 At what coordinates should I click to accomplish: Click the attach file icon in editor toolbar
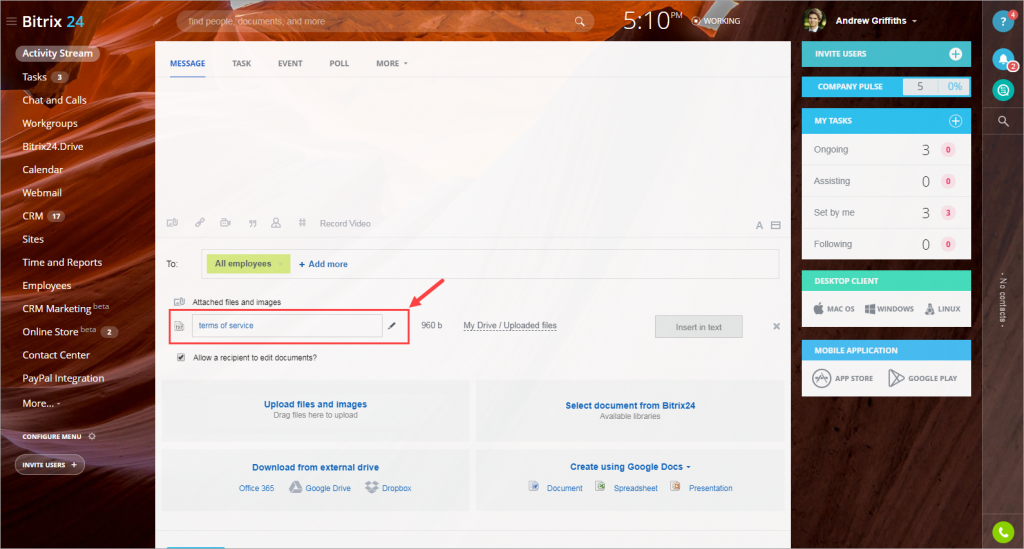coord(172,223)
